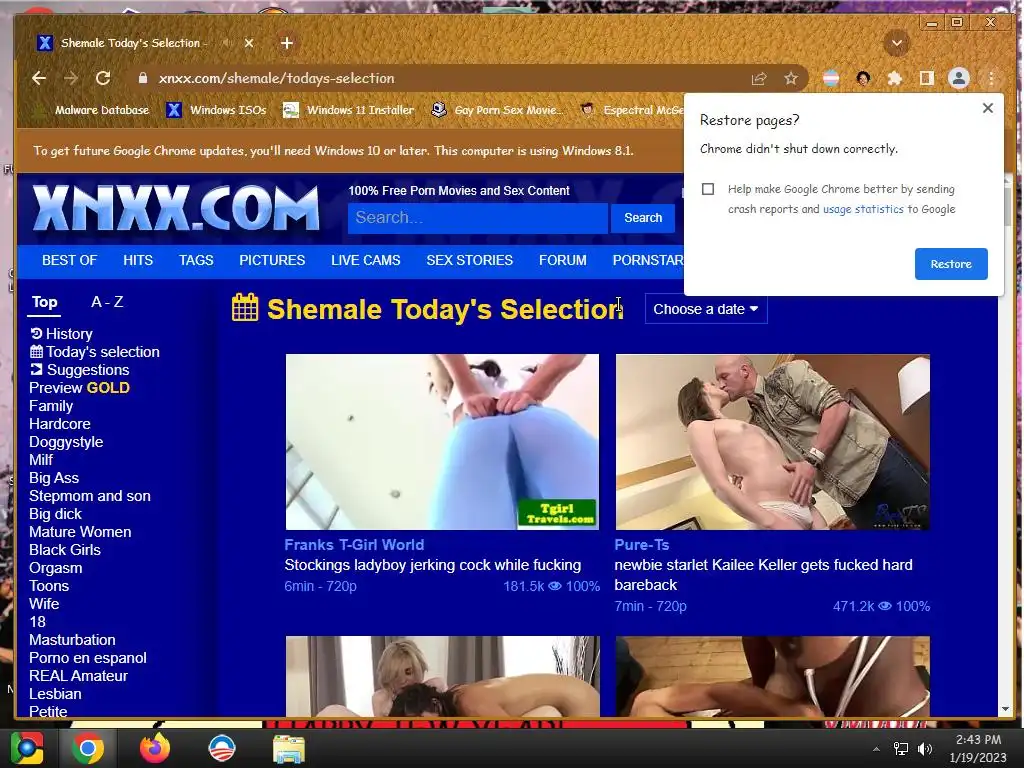Close the current browser tab
Image resolution: width=1024 pixels, height=768 pixels.
249,43
